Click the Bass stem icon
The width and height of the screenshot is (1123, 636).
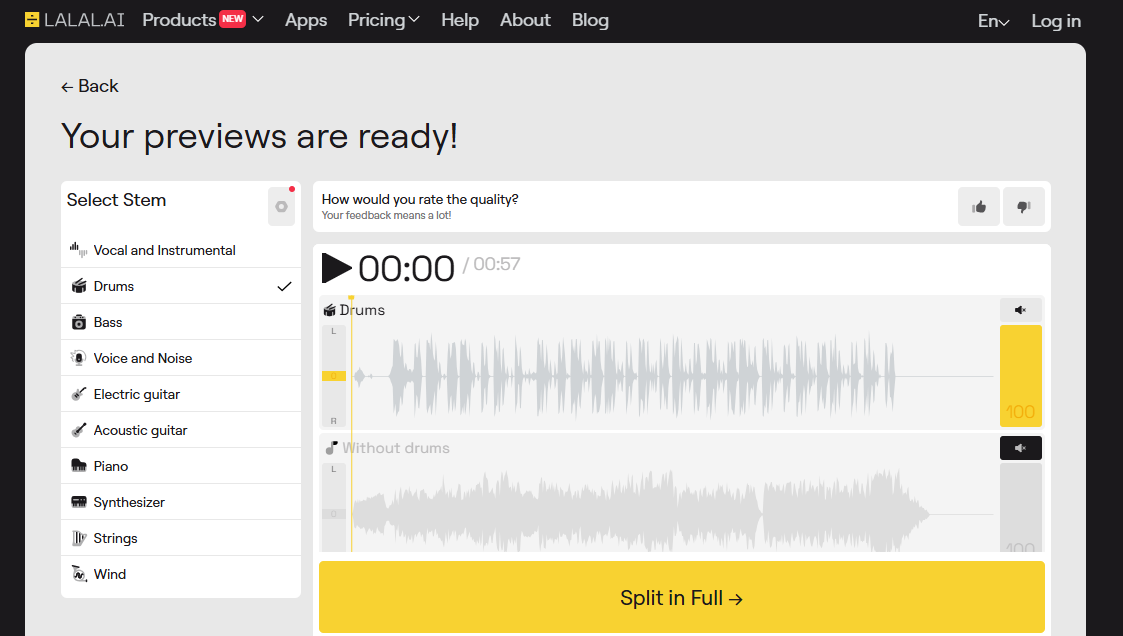(x=79, y=322)
